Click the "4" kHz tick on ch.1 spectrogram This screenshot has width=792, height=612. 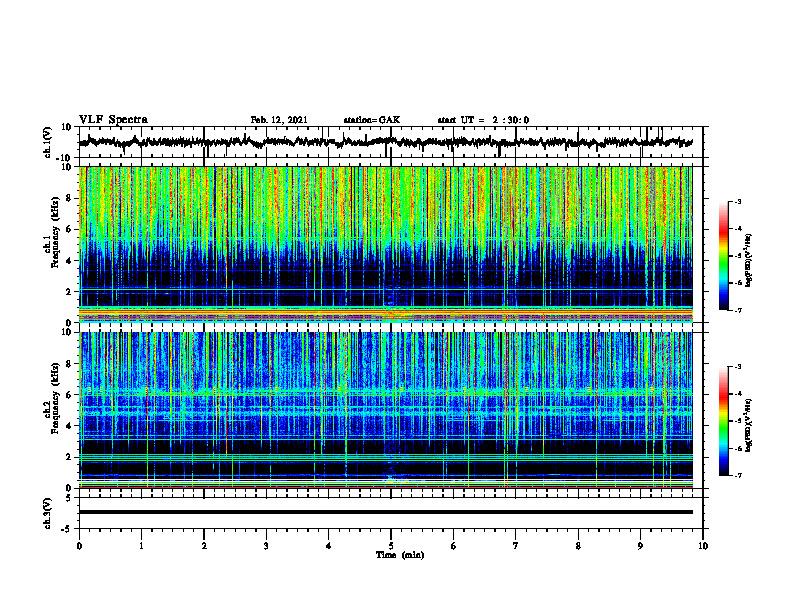coord(69,261)
